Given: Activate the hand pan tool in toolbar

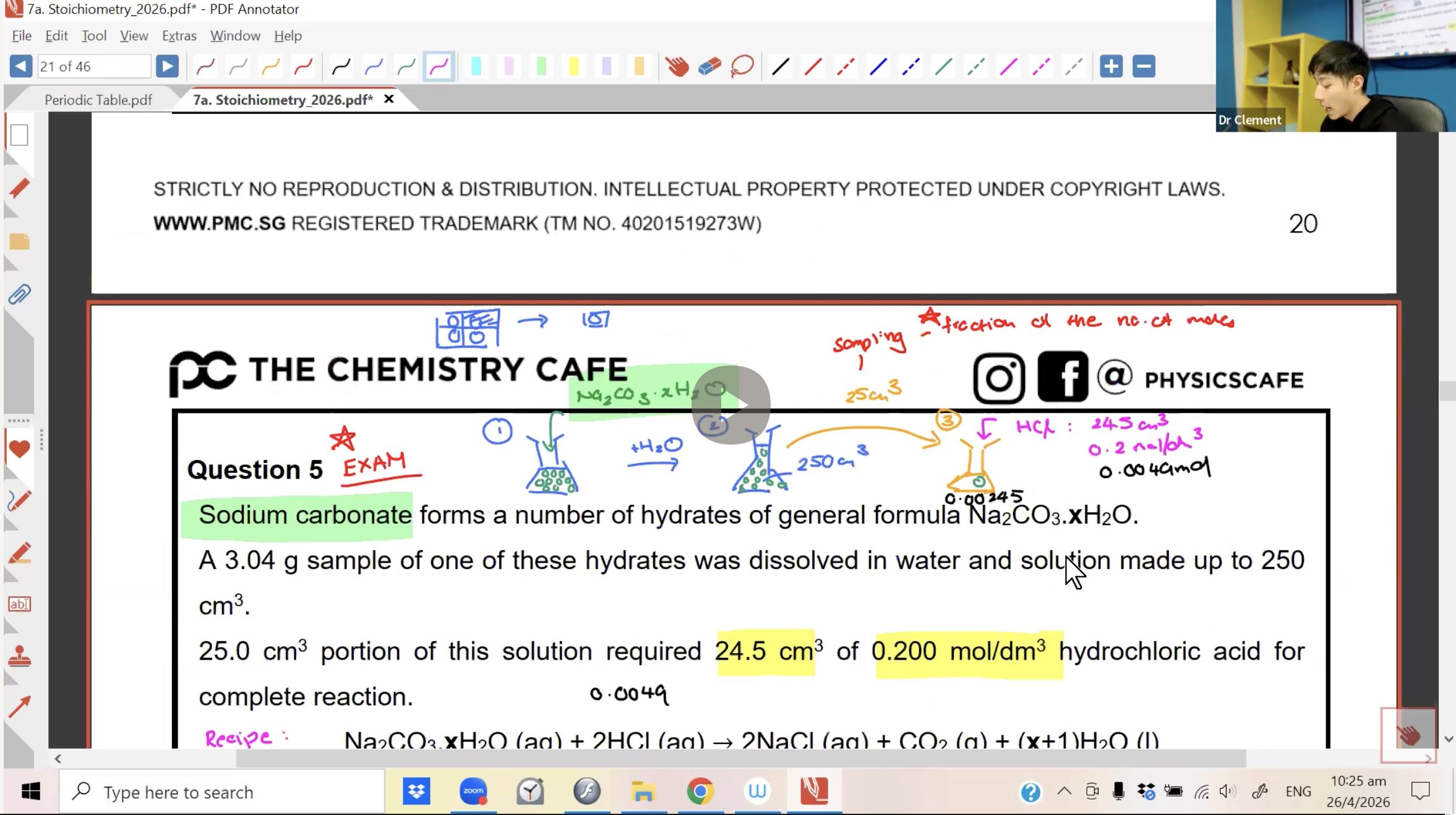Looking at the screenshot, I should click(677, 66).
